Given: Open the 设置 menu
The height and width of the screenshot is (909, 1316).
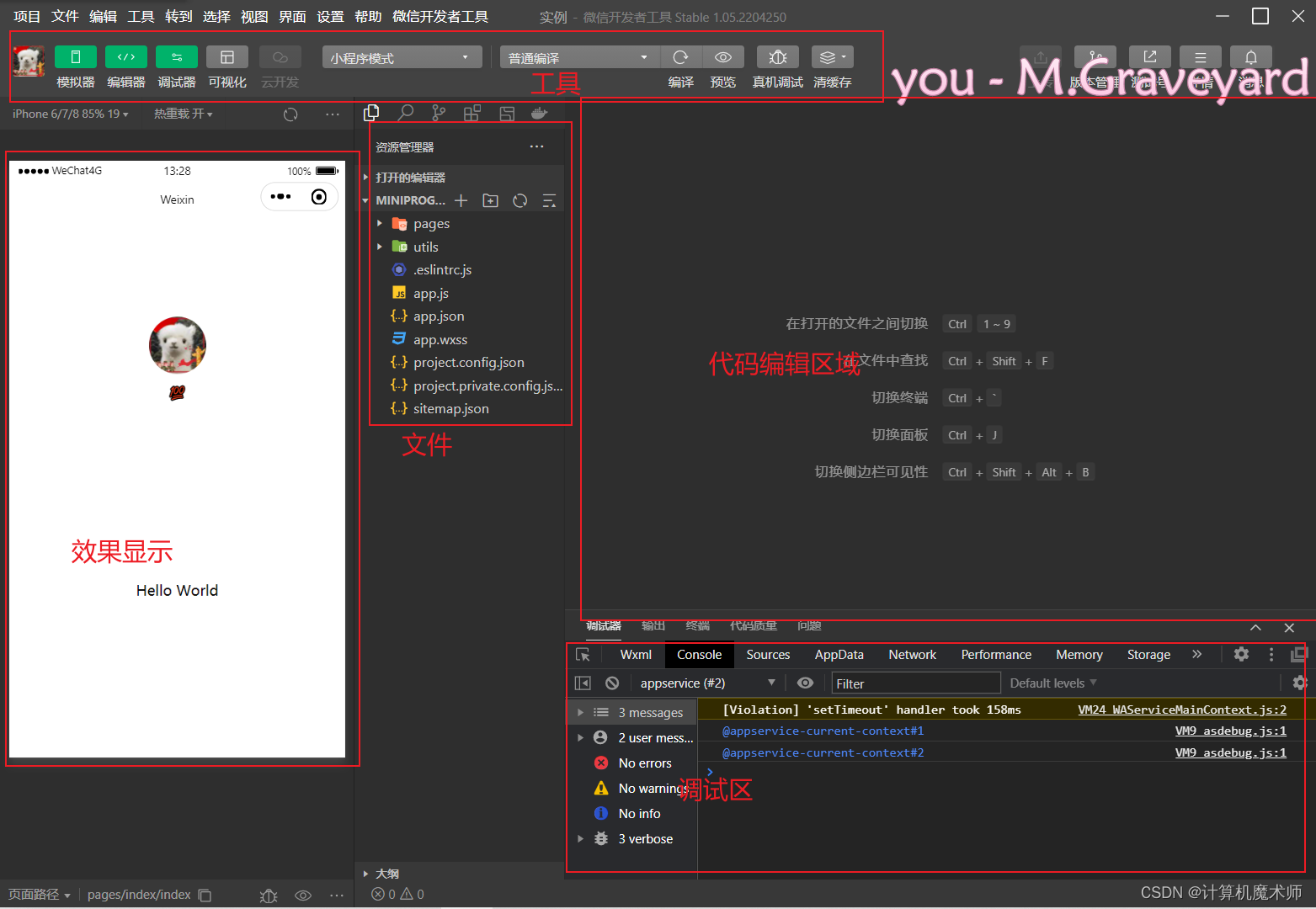Looking at the screenshot, I should point(330,17).
